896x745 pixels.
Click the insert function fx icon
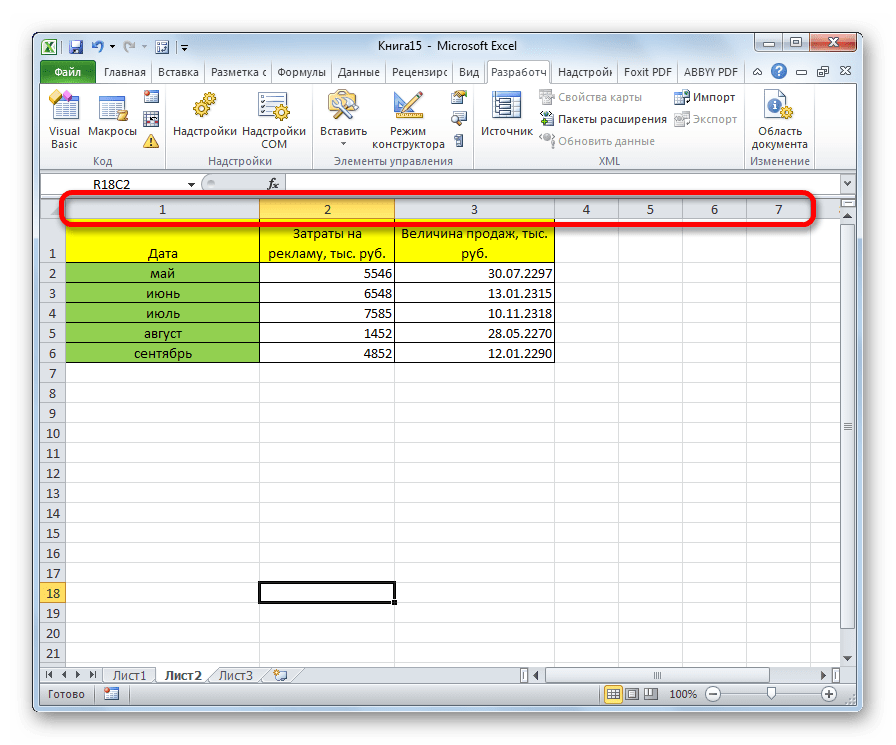(272, 184)
